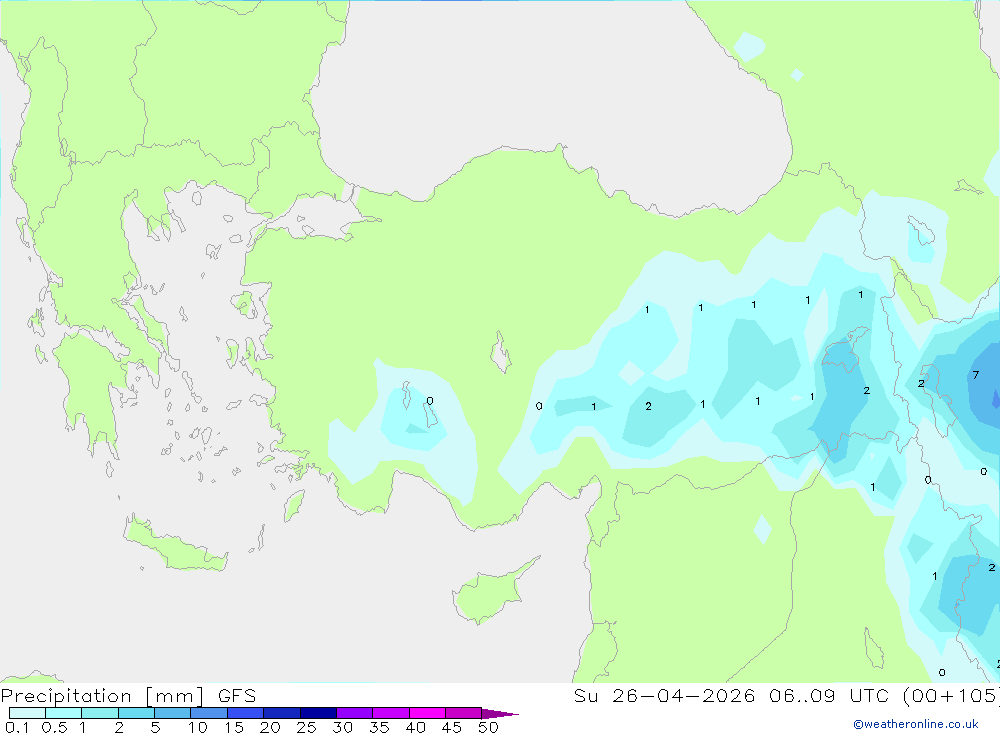Click the '45' legend scale label

pyautogui.click(x=452, y=727)
